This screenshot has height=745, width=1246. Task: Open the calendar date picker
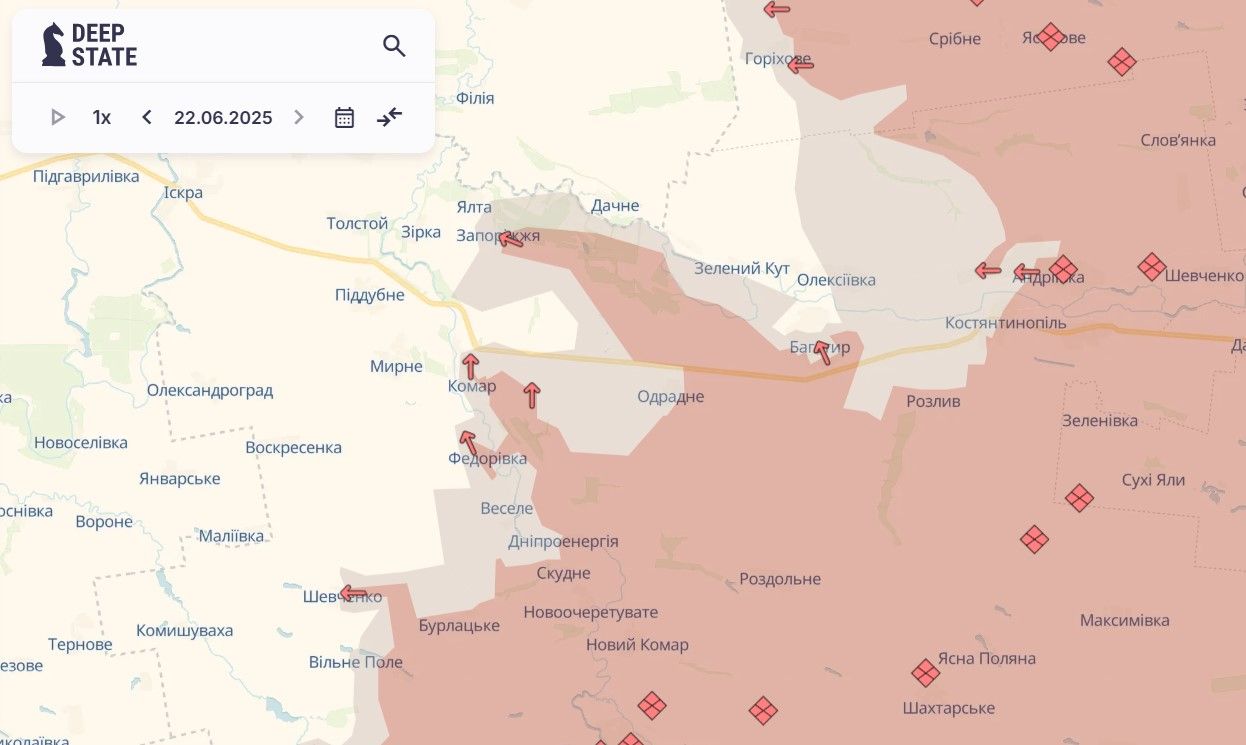pos(344,118)
